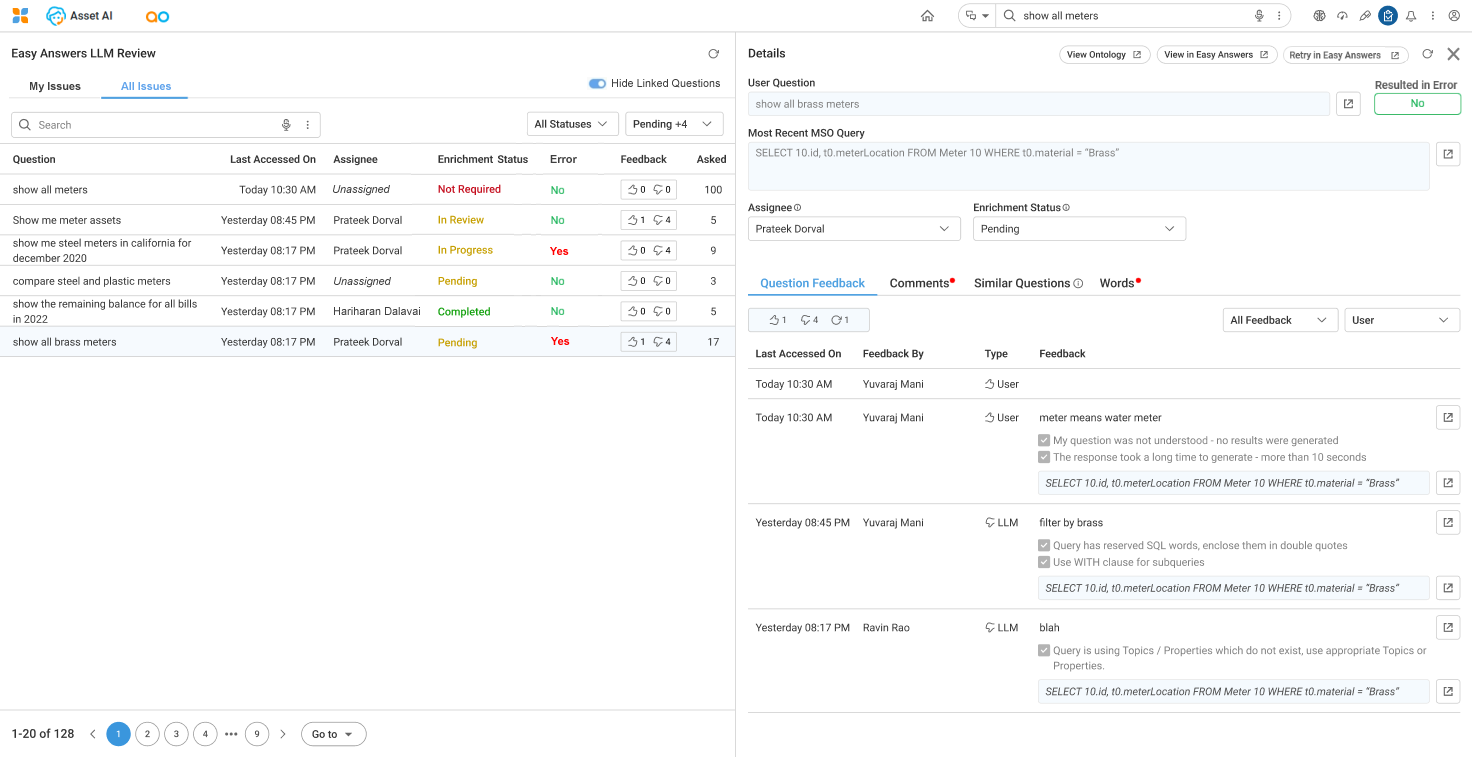Toggle the 'My question was not understood' checkbox
Image resolution: width=1472 pixels, height=757 pixels.
1045,441
